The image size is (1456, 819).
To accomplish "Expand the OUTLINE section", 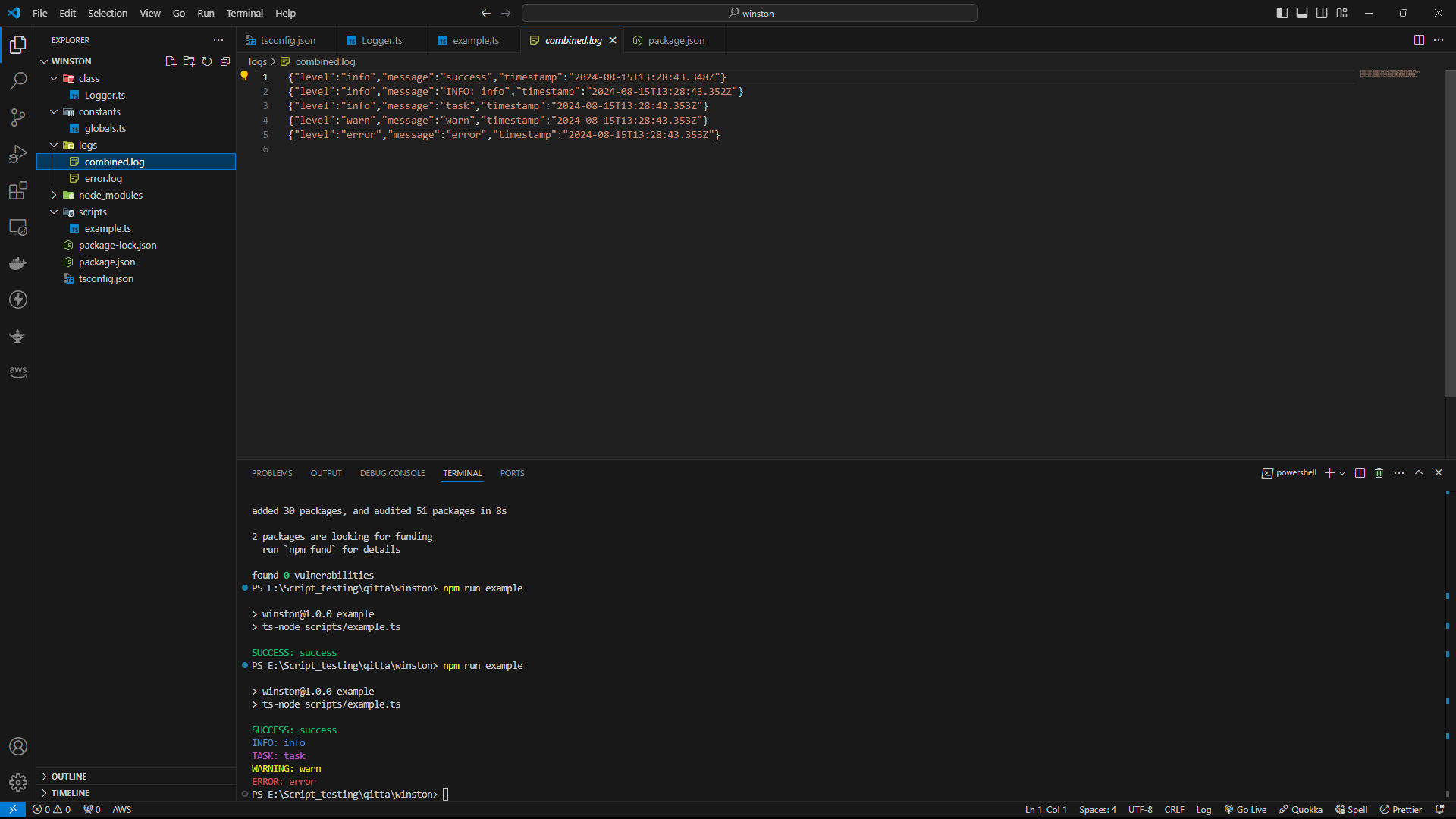I will tap(68, 777).
